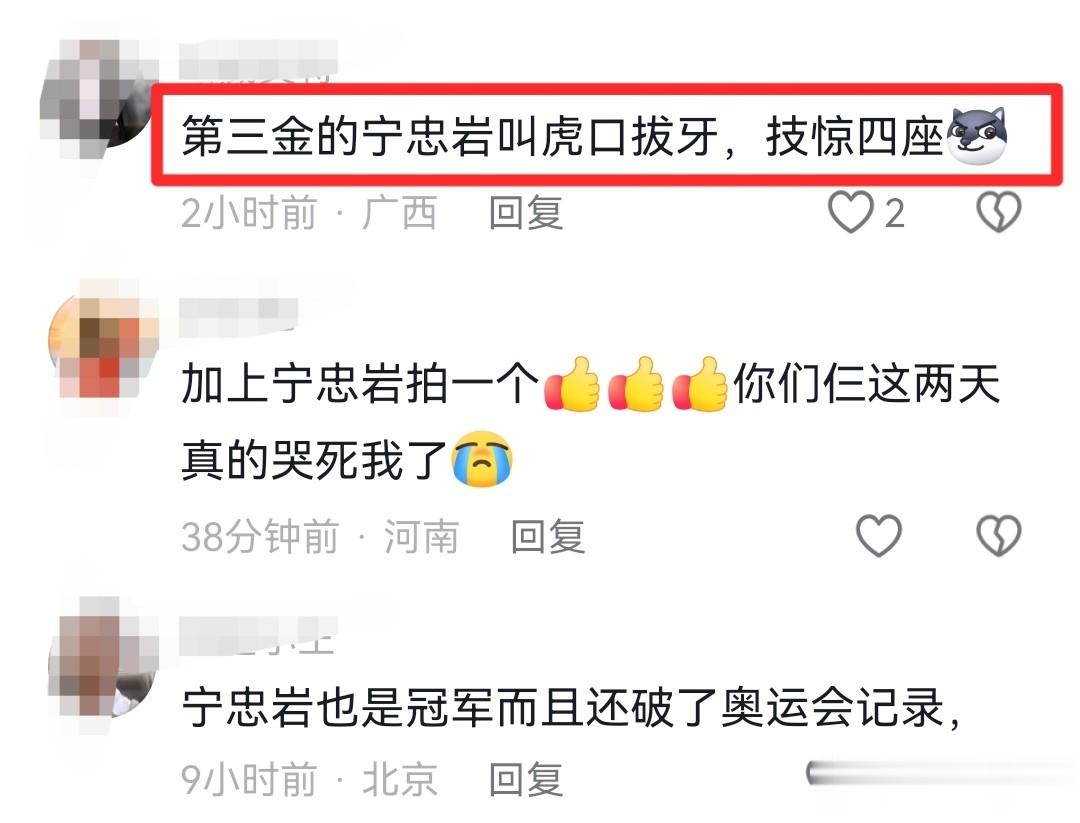This screenshot has height=823, width=1080.
Task: Tap the broken-heart dislike on the Guangxi comment
Action: coord(999,212)
